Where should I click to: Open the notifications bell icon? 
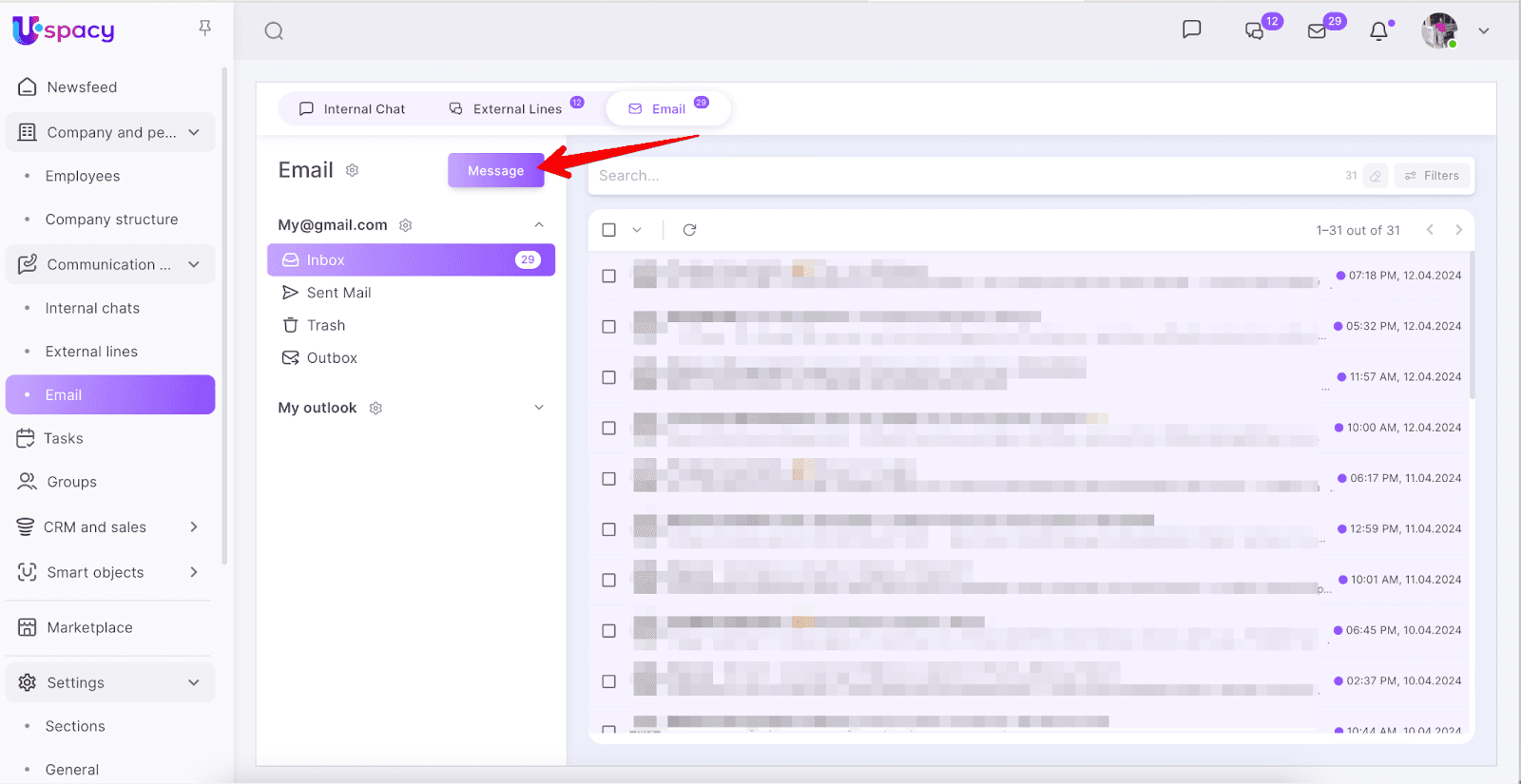tap(1378, 31)
